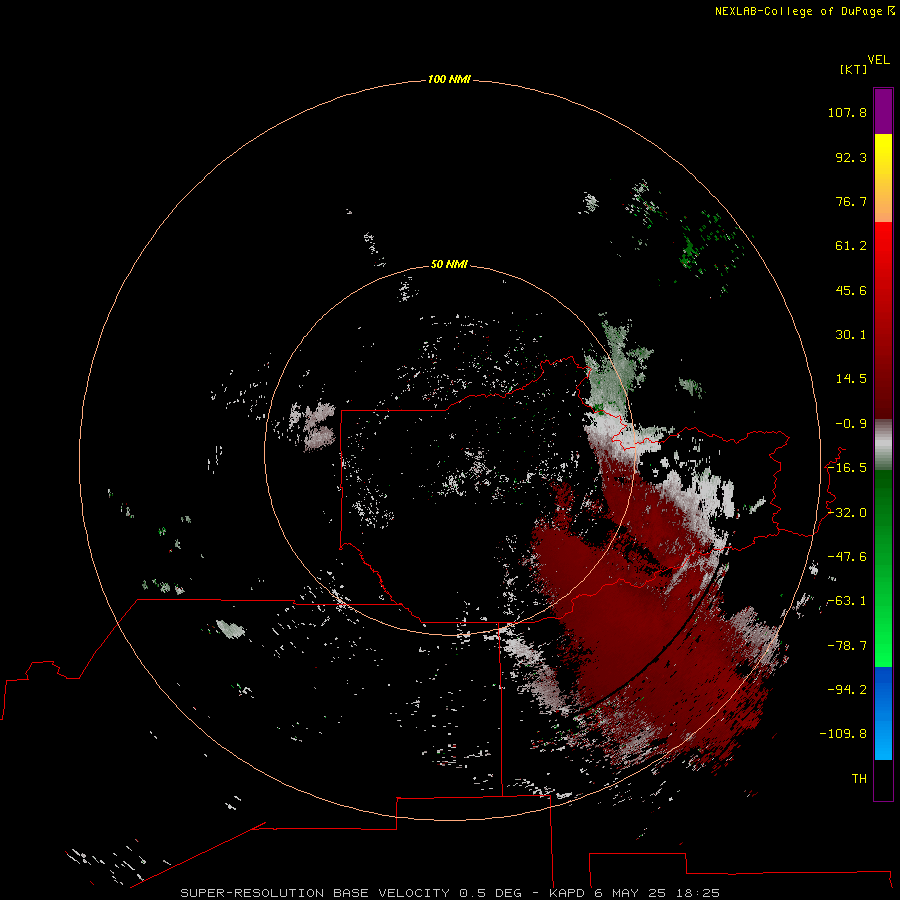This screenshot has width=900, height=900.
Task: Click the 100 NMI range ring label
Action: pos(449,79)
